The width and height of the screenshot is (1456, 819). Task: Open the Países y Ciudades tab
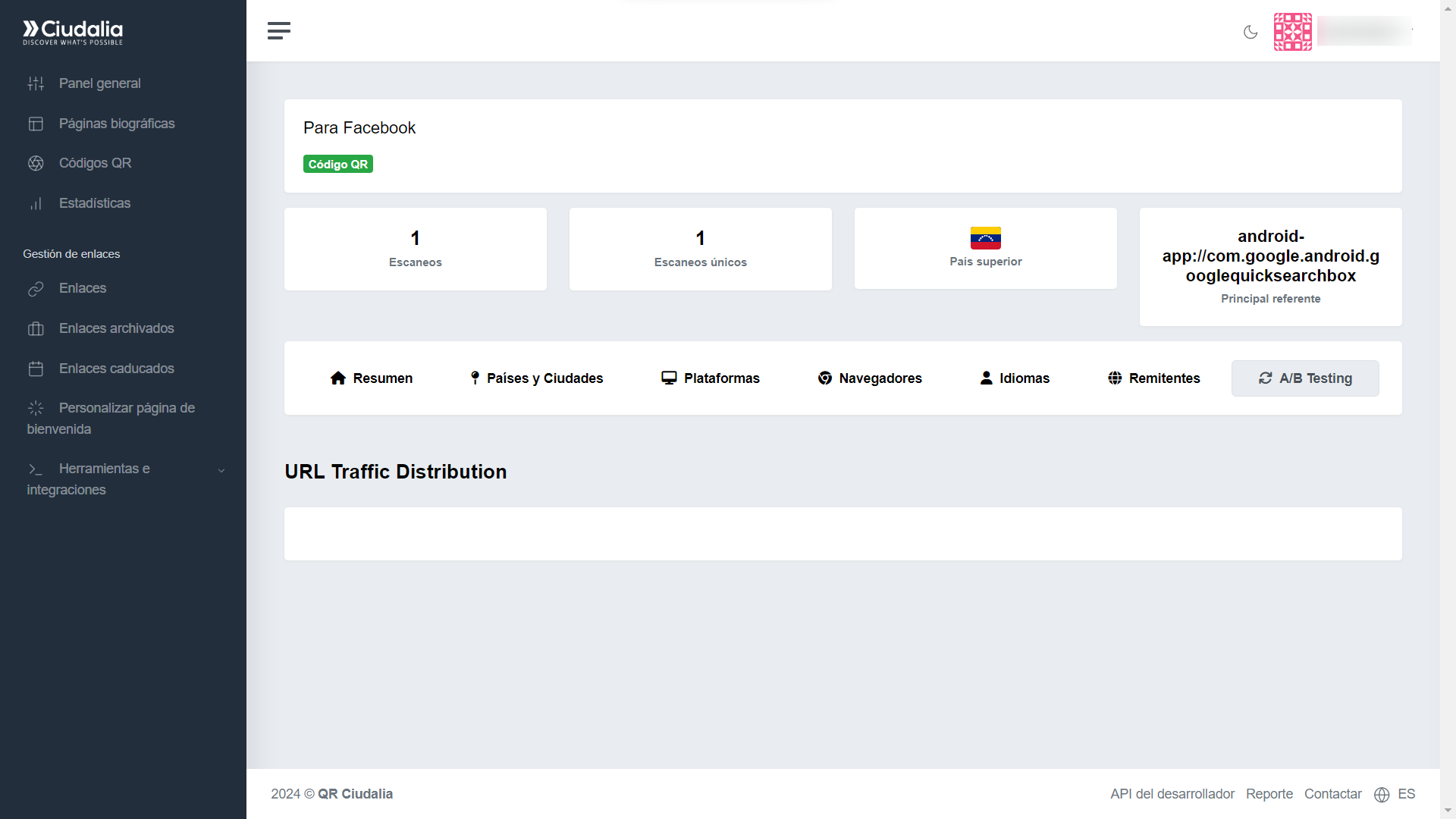pos(535,378)
